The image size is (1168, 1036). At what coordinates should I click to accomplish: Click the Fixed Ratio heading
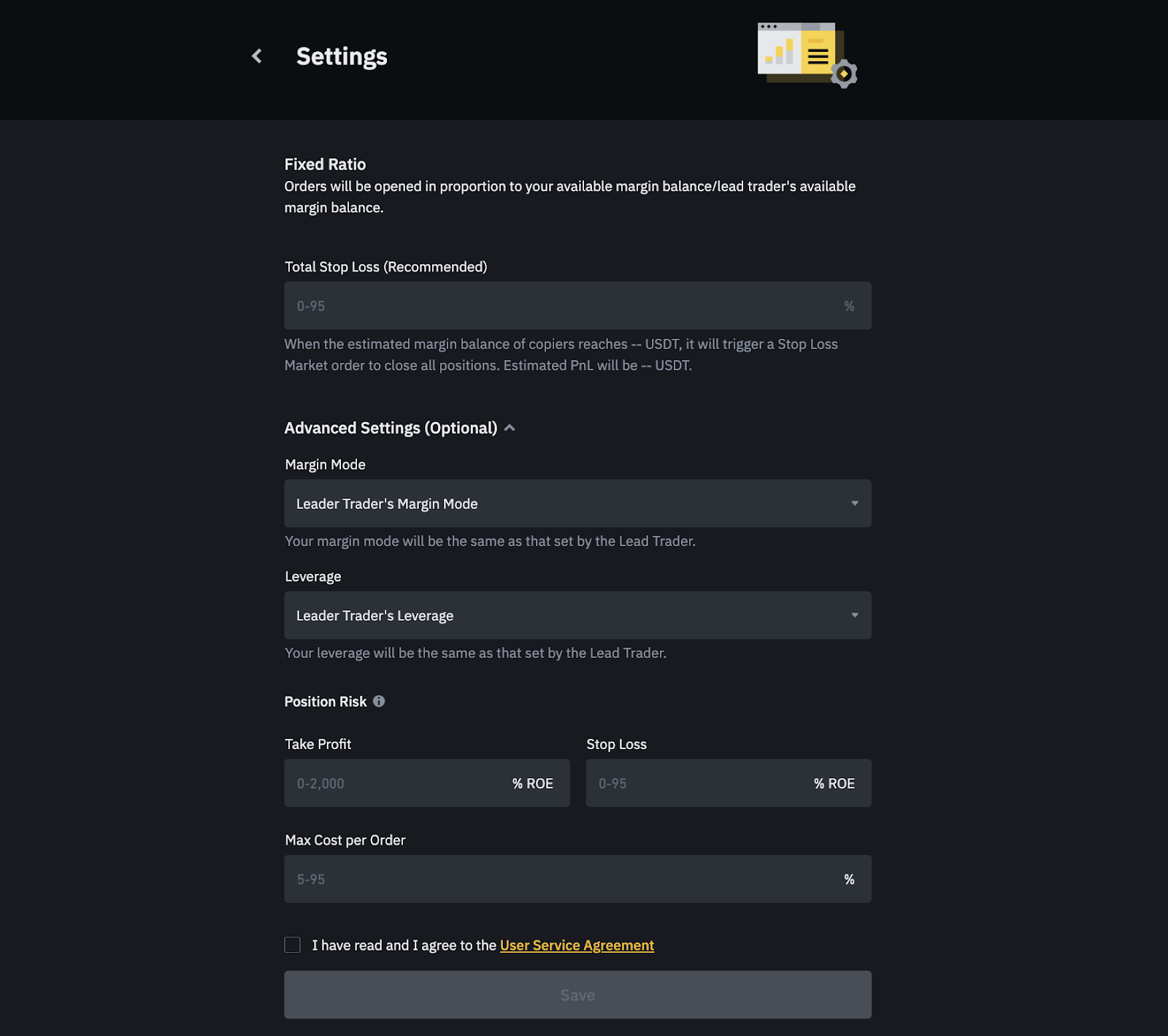click(325, 164)
